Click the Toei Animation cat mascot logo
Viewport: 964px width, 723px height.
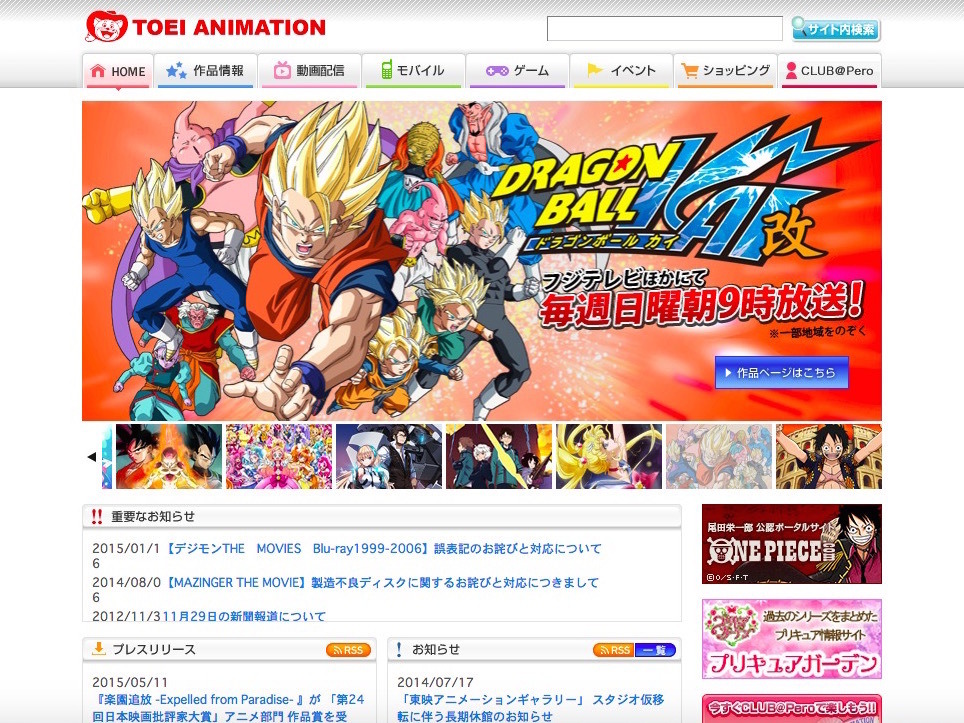pyautogui.click(x=104, y=25)
